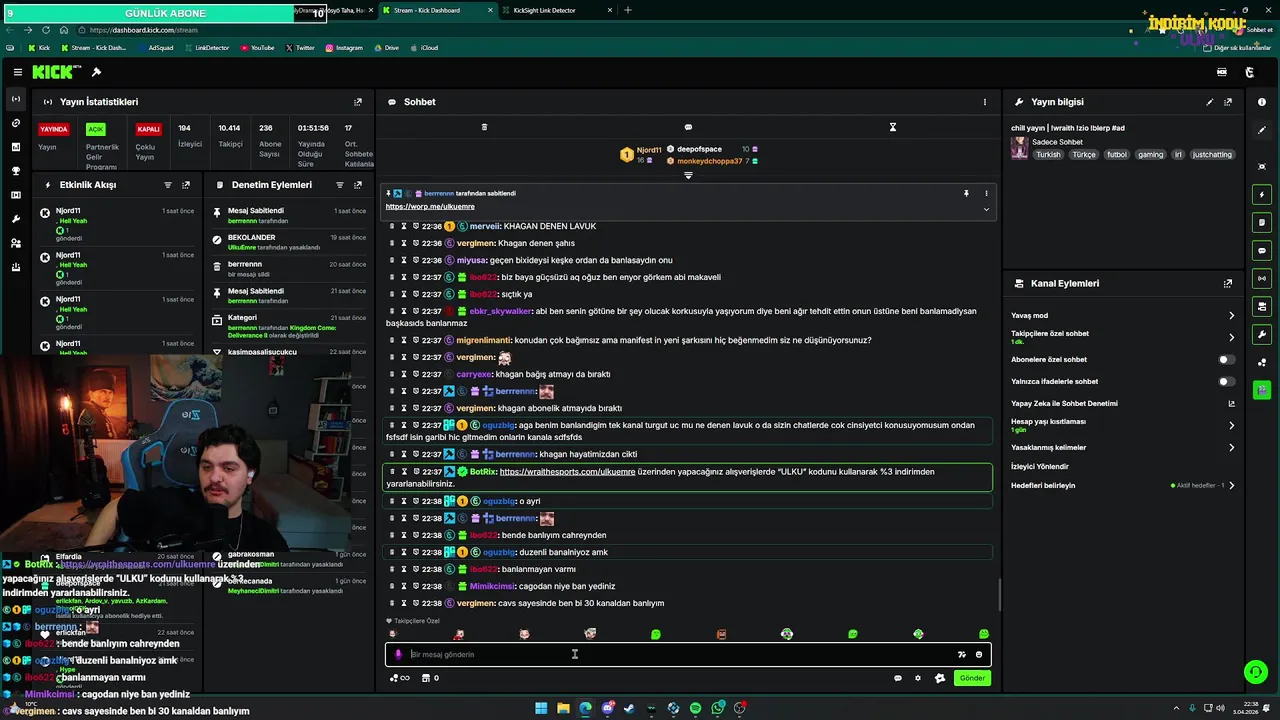Click the justchatting stream tag
1280x720 pixels.
pos(1213,155)
